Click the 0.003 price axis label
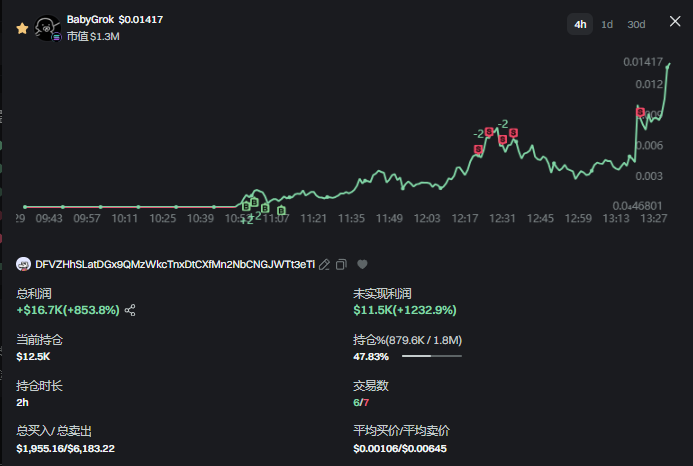 pos(649,176)
